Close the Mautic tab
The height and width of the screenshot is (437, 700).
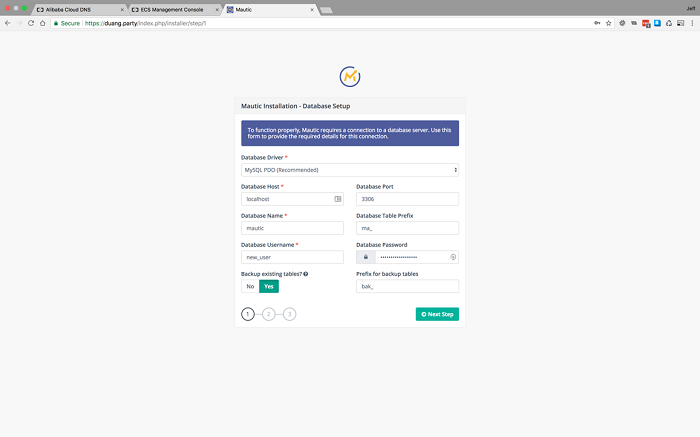coord(312,10)
